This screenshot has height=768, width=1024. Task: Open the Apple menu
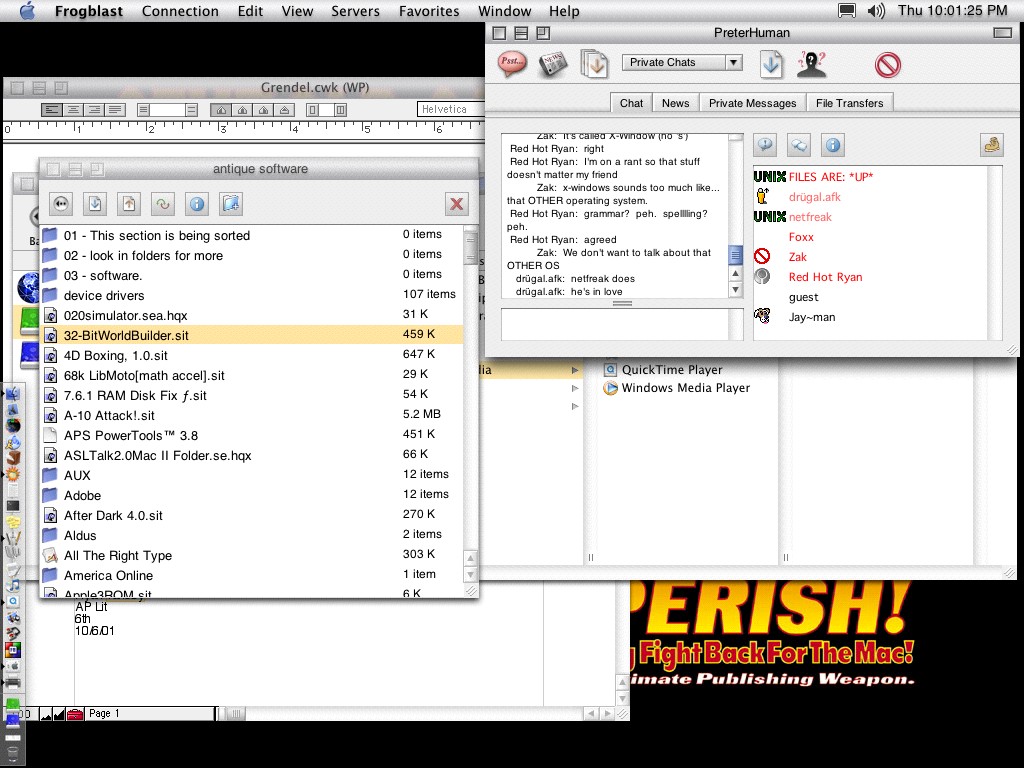coord(27,10)
